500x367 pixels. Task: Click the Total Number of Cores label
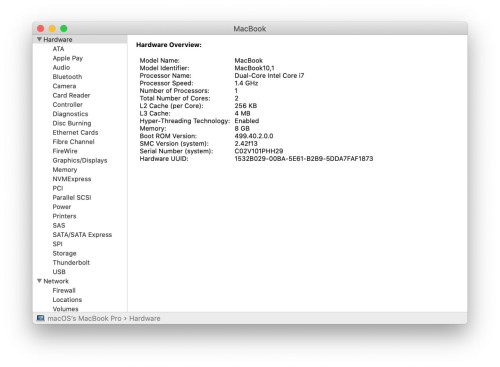click(175, 98)
